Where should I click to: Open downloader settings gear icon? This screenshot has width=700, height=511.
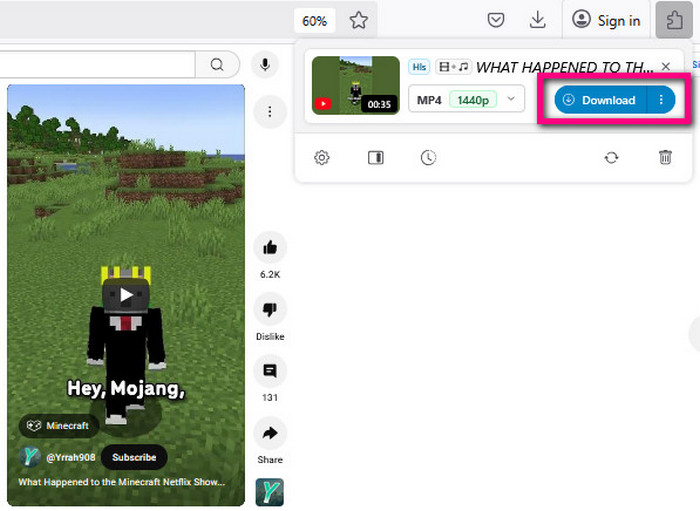point(321,158)
